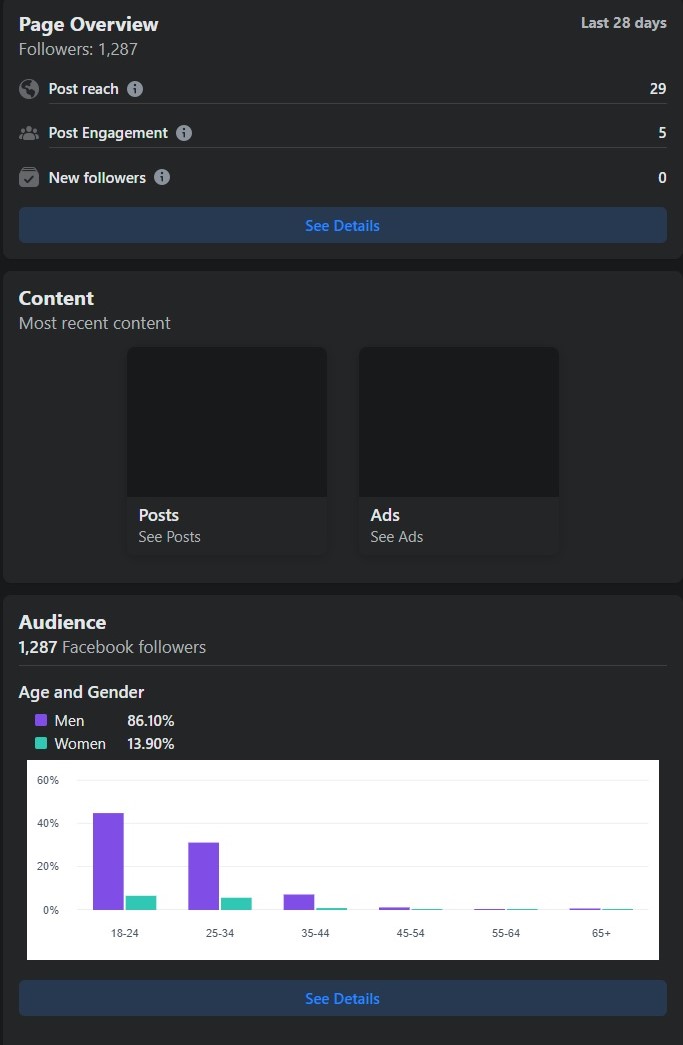
Task: Open the Posts content thumbnail
Action: (x=227, y=422)
